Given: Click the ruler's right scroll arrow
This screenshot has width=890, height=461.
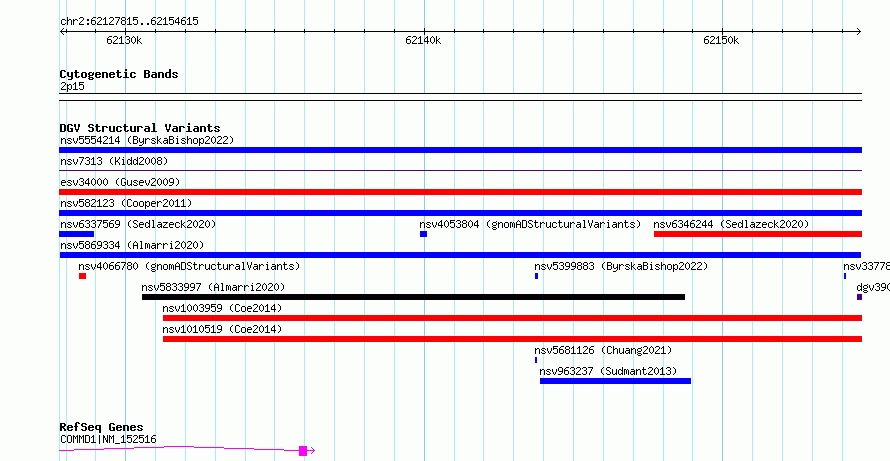Looking at the screenshot, I should [858, 32].
